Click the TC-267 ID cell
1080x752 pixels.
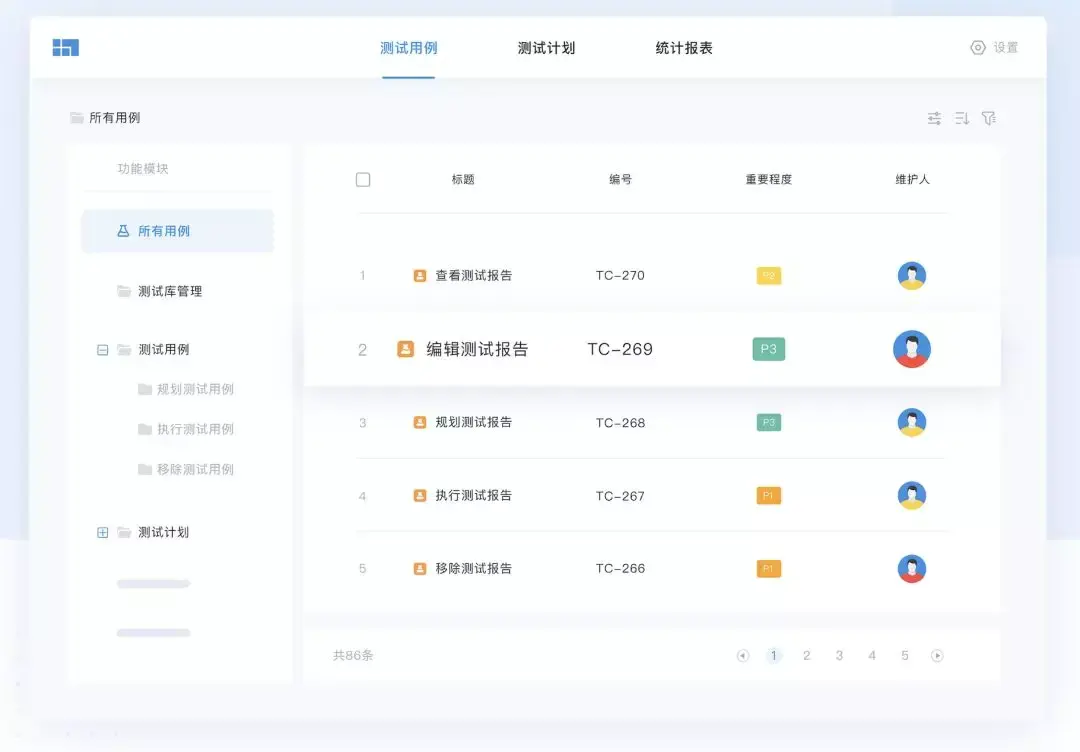point(620,496)
